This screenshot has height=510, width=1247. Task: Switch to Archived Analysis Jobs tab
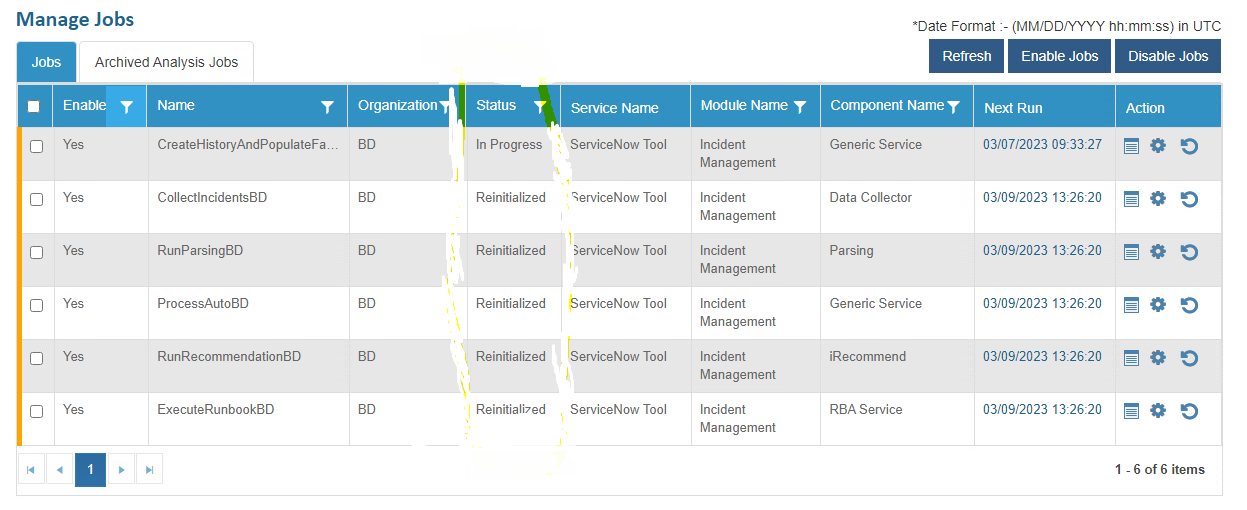pos(166,62)
